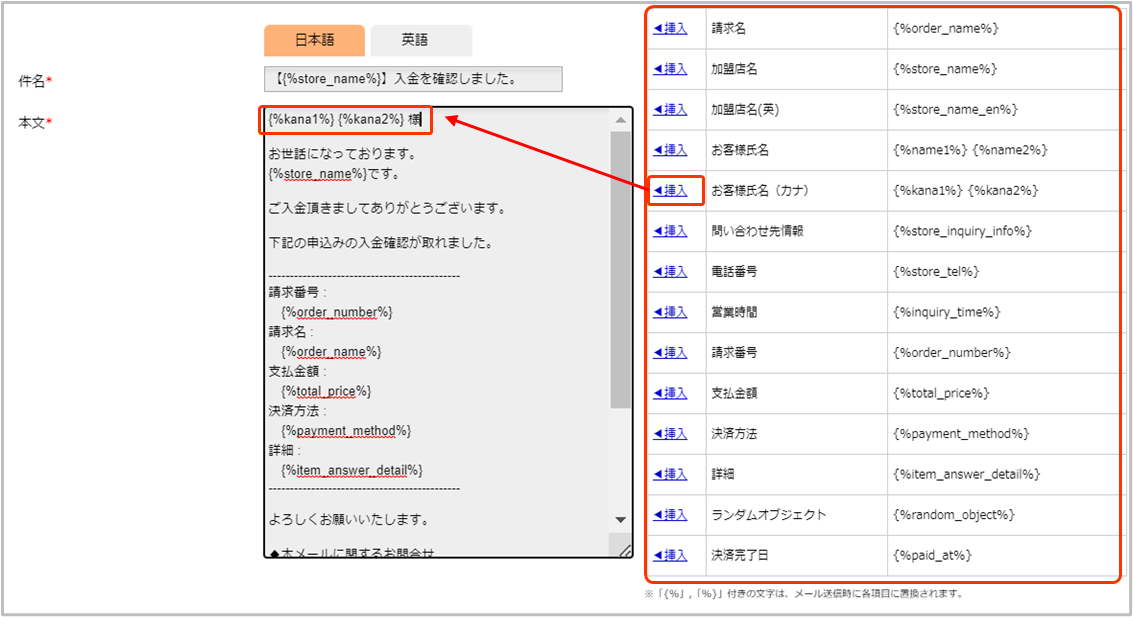The image size is (1133, 617).
Task: Click the 件名 subject input field
Action: [406, 79]
